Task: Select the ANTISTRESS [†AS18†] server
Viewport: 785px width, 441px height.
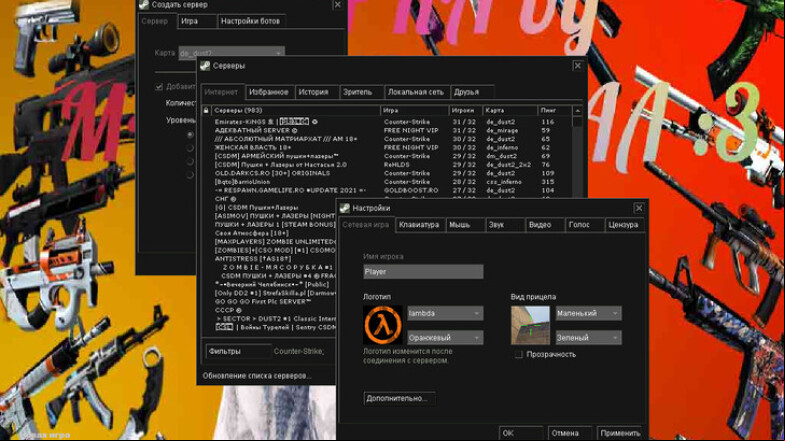Action: (x=269, y=259)
